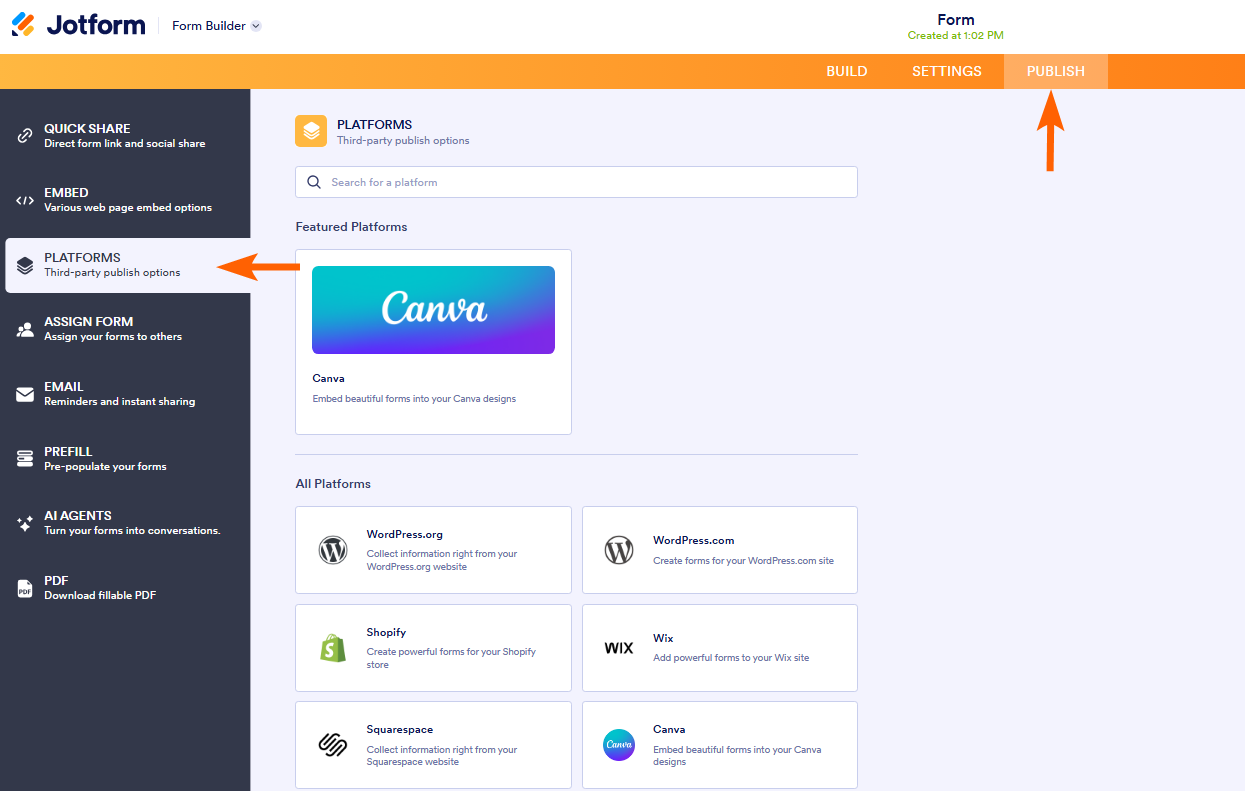Open the Embed options via the code icon
This screenshot has height=791, width=1245.
pyautogui.click(x=24, y=199)
